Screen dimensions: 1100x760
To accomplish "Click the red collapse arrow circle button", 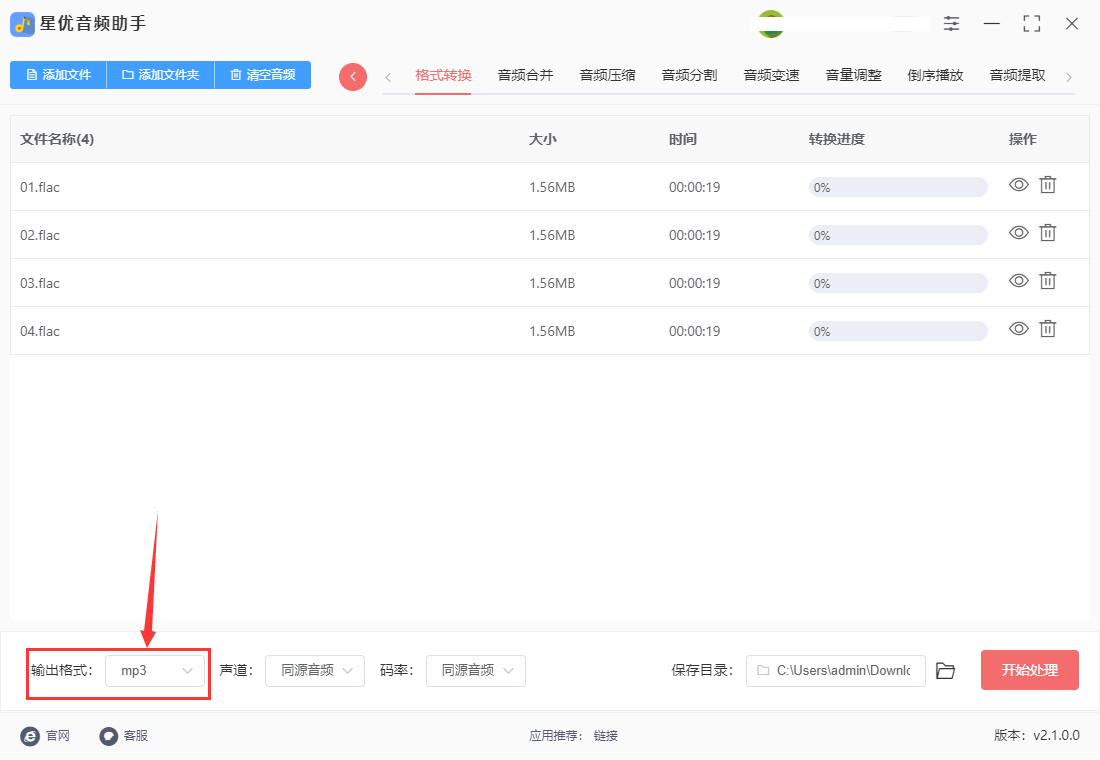I will [353, 77].
